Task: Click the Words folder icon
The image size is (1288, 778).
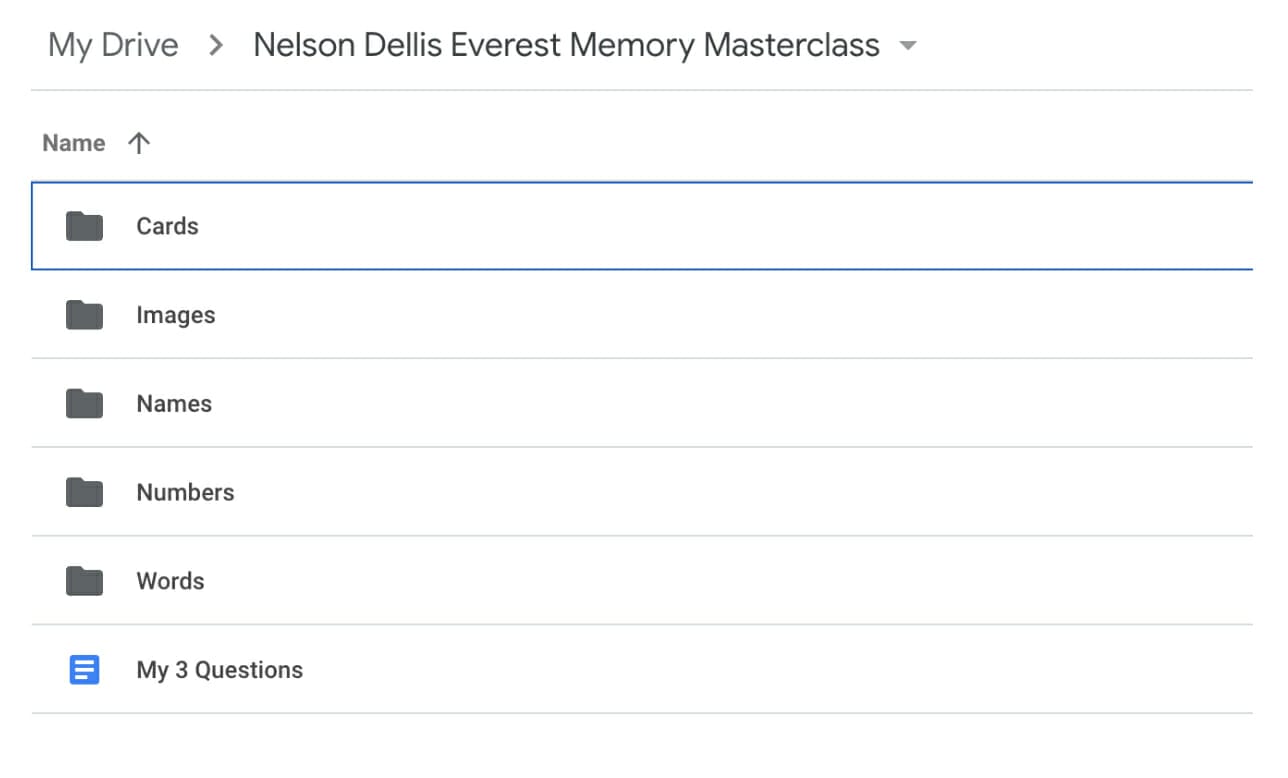Action: pos(84,580)
